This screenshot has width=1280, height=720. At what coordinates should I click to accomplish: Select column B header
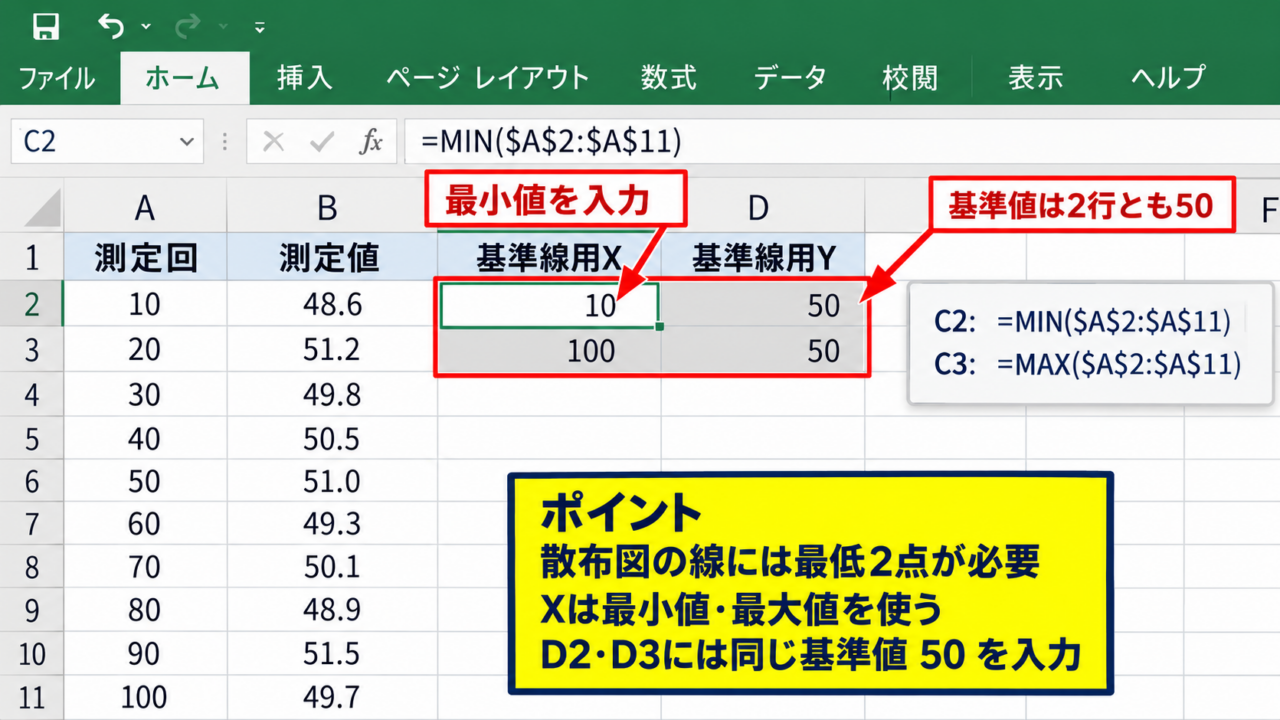pos(333,208)
